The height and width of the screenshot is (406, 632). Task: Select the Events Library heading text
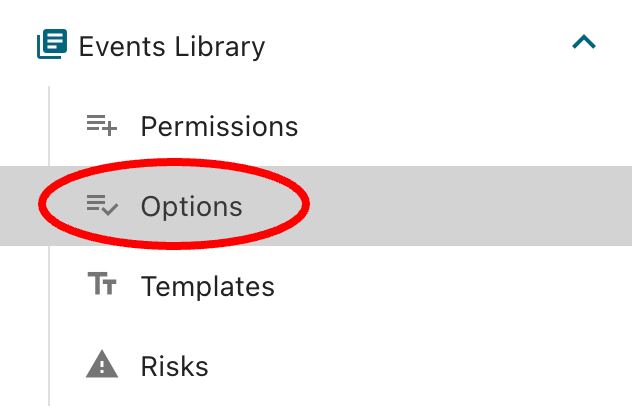pos(172,46)
